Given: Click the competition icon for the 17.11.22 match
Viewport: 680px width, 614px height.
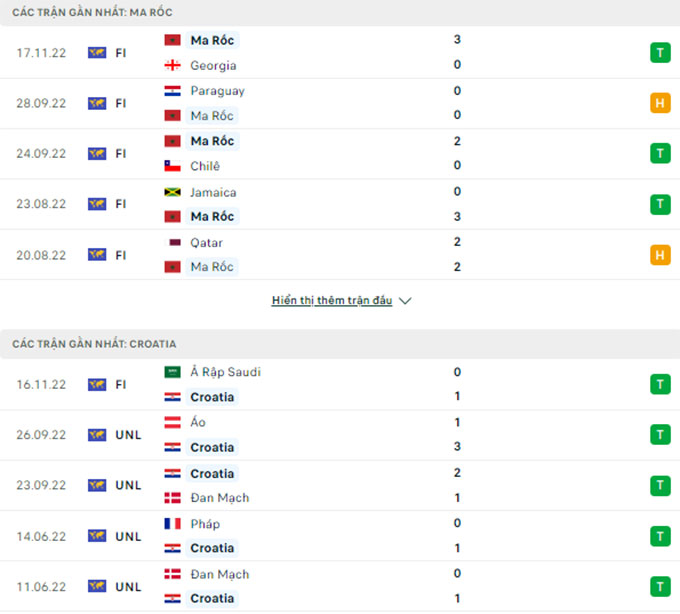Looking at the screenshot, I should tap(97, 53).
